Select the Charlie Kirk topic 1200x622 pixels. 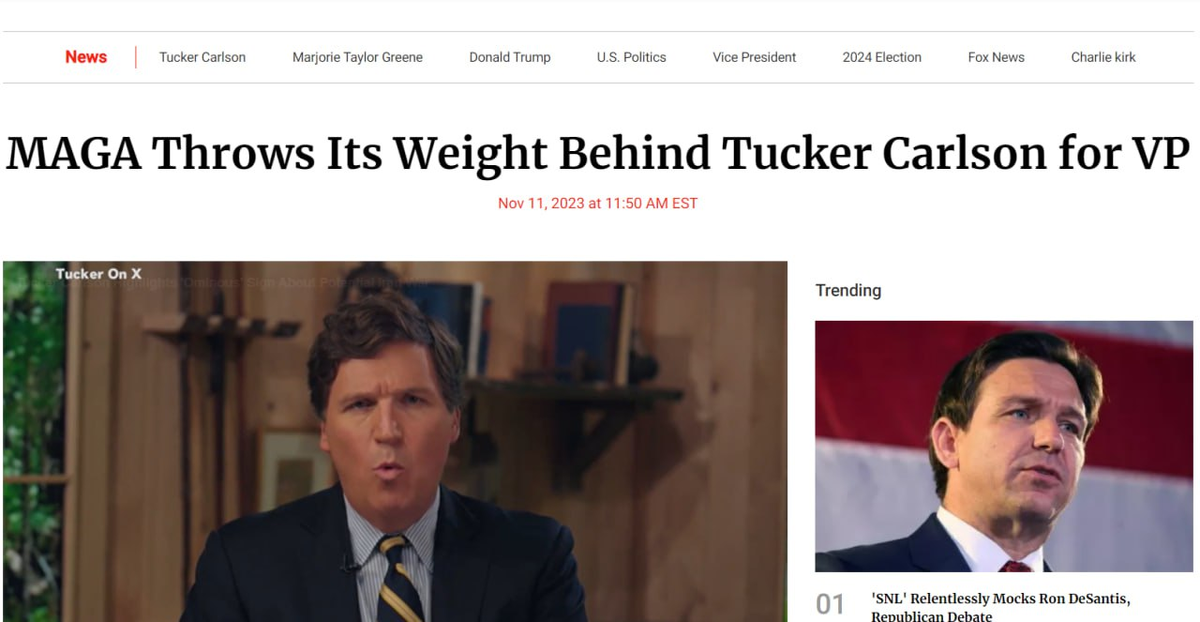tap(1103, 57)
